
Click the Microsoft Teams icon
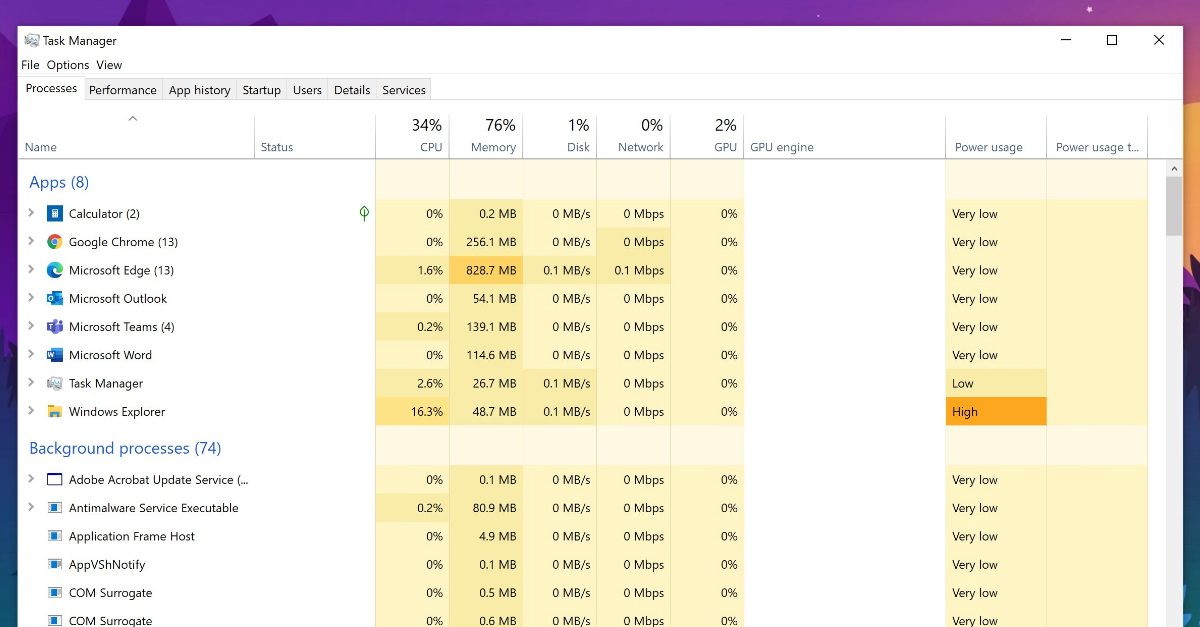55,327
